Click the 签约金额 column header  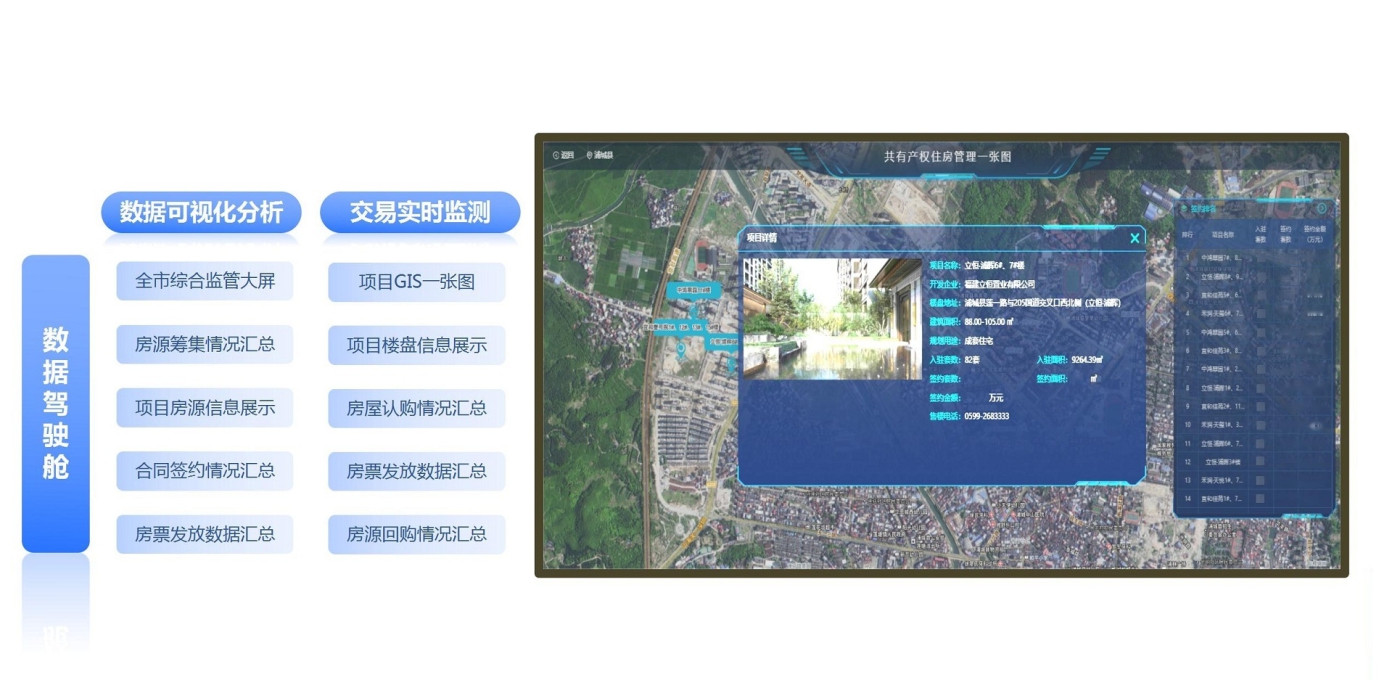tap(1314, 235)
